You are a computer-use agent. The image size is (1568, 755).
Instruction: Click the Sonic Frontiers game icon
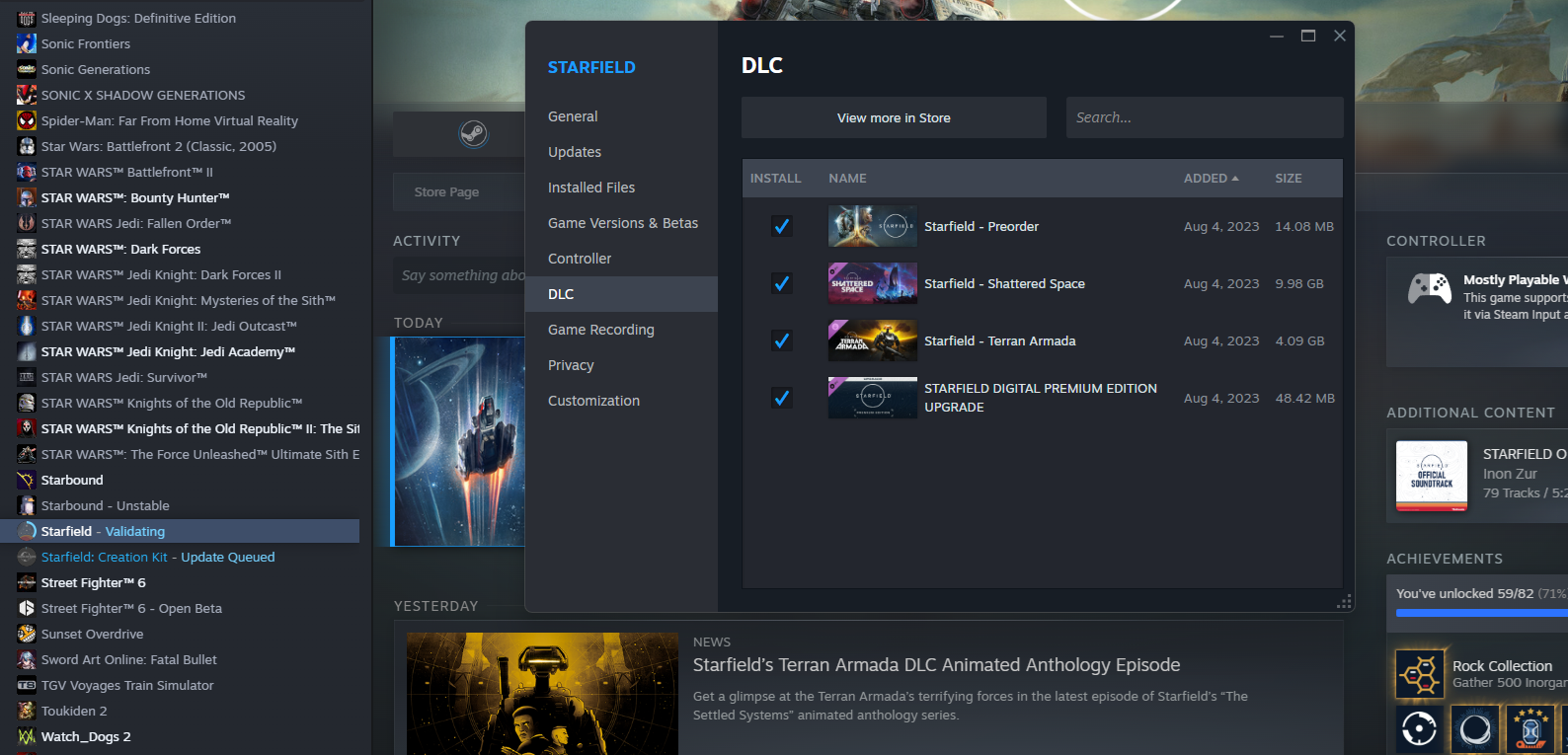pyautogui.click(x=27, y=43)
